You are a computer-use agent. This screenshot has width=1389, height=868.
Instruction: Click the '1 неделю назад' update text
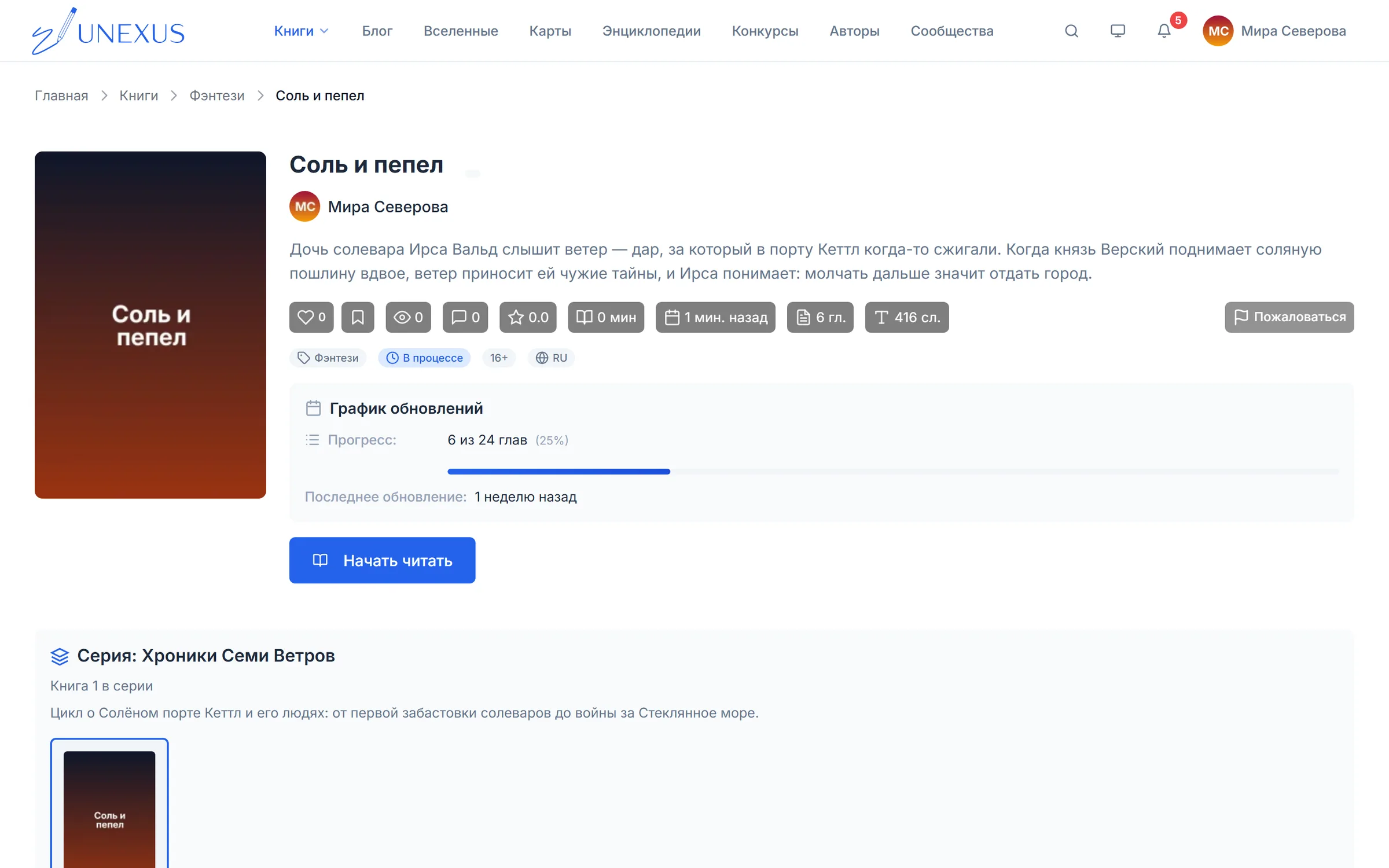526,497
